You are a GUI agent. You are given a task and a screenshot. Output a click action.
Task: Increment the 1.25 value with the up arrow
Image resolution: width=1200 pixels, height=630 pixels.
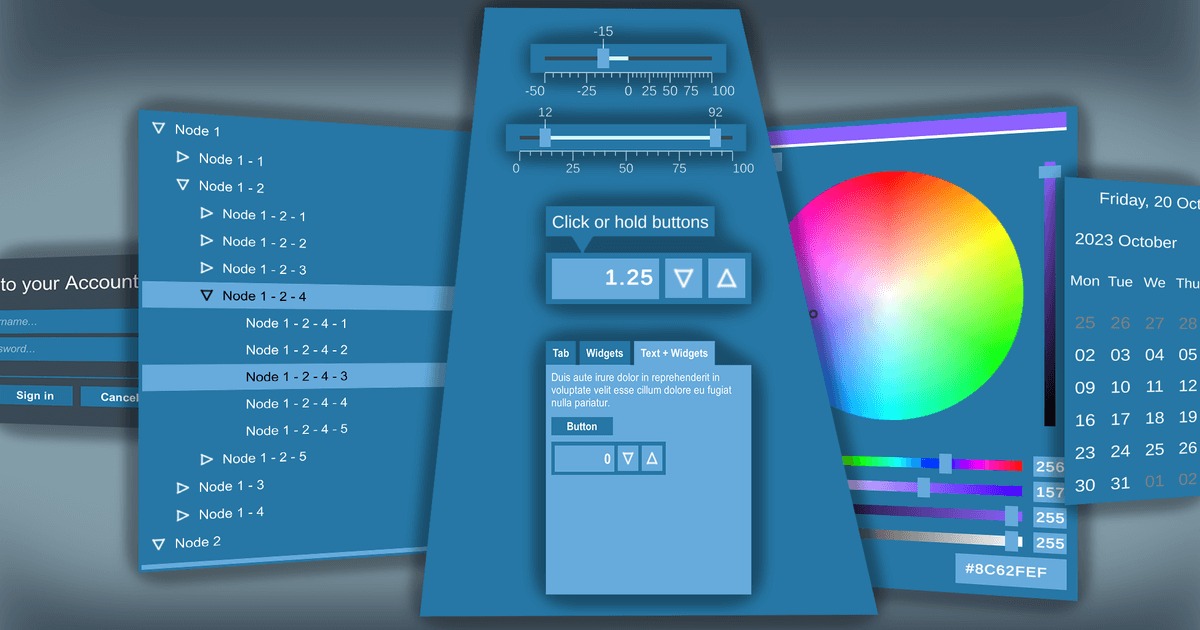pos(726,278)
